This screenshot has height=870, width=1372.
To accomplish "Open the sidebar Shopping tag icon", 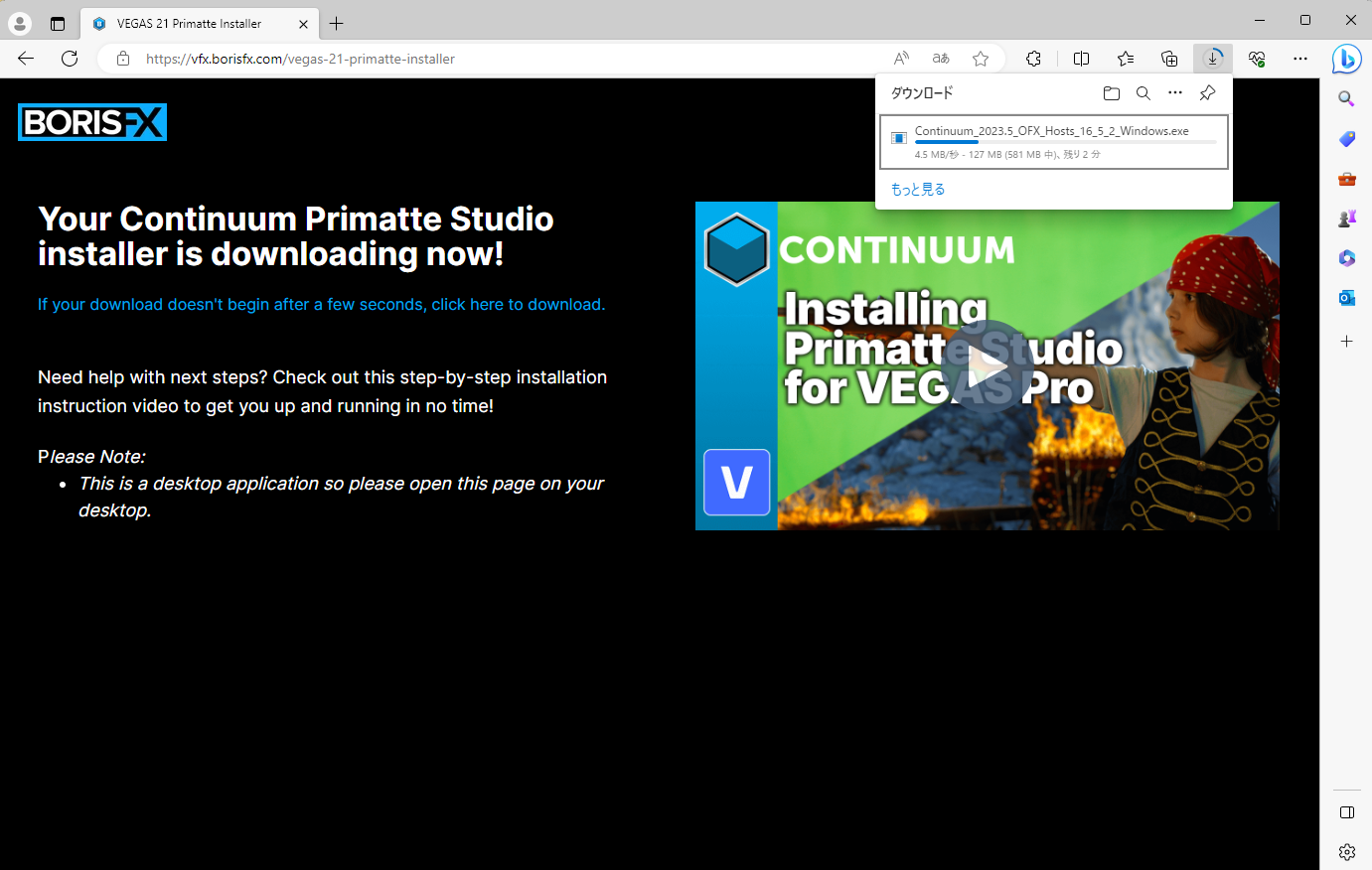I will [1347, 139].
